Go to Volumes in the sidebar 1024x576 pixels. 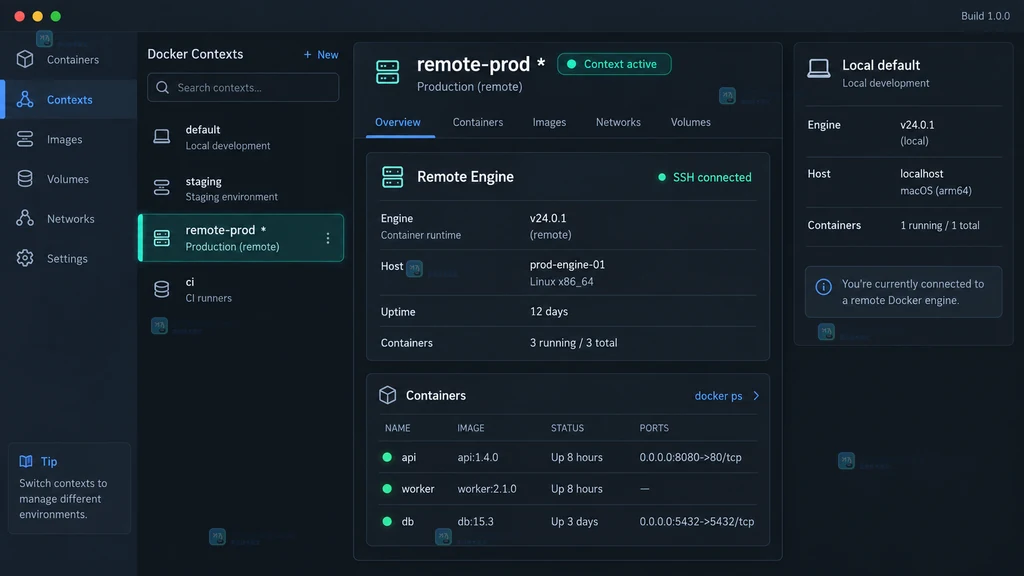69,179
